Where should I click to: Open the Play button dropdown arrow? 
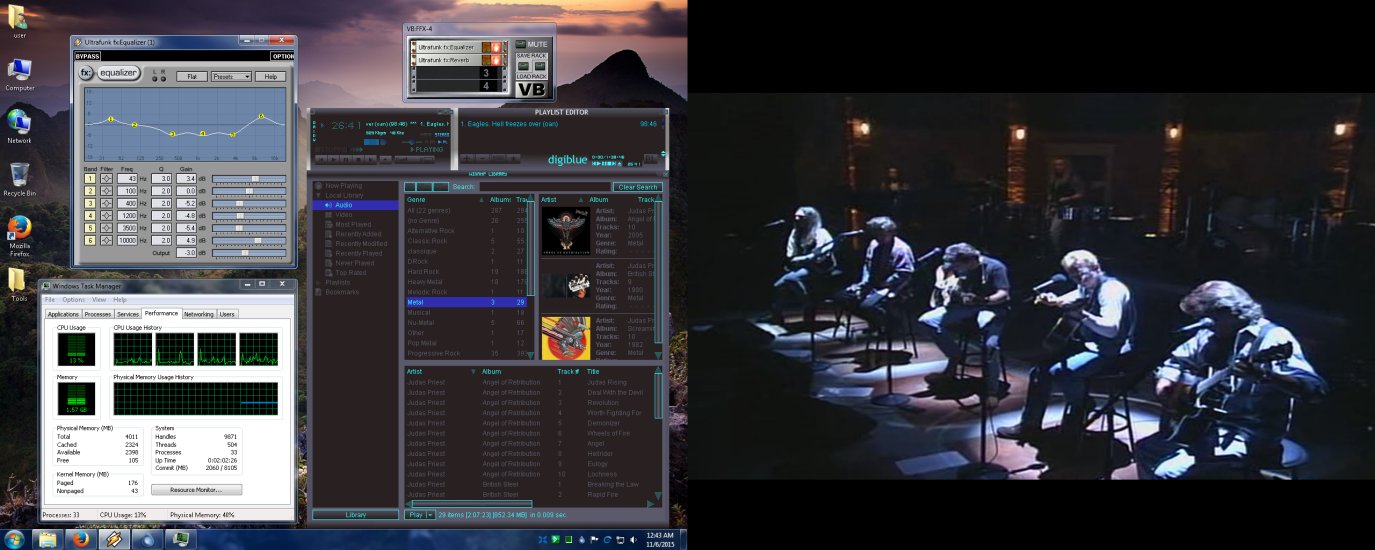pos(431,514)
